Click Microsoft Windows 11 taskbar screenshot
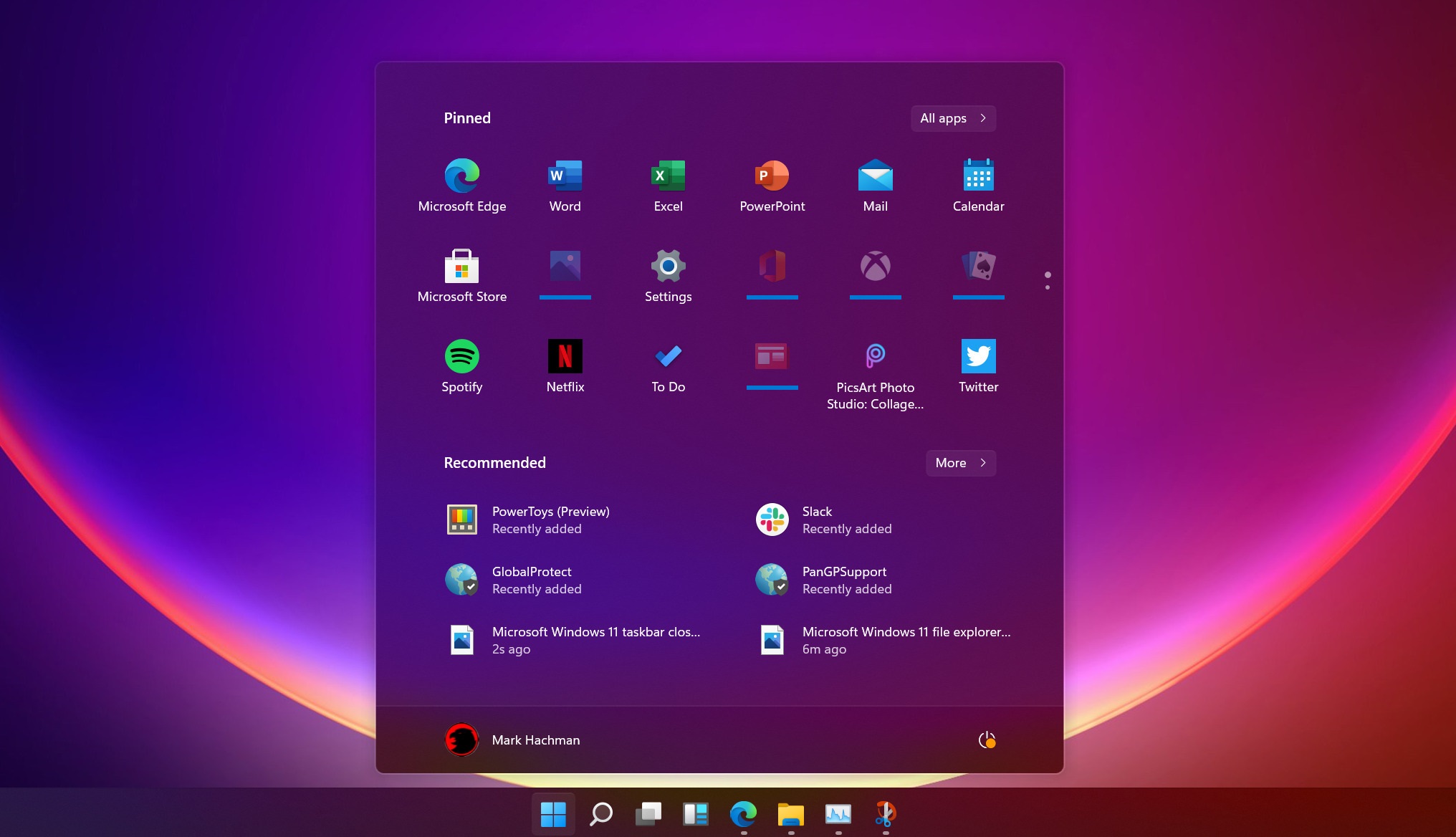The image size is (1456, 837). pyautogui.click(x=578, y=639)
